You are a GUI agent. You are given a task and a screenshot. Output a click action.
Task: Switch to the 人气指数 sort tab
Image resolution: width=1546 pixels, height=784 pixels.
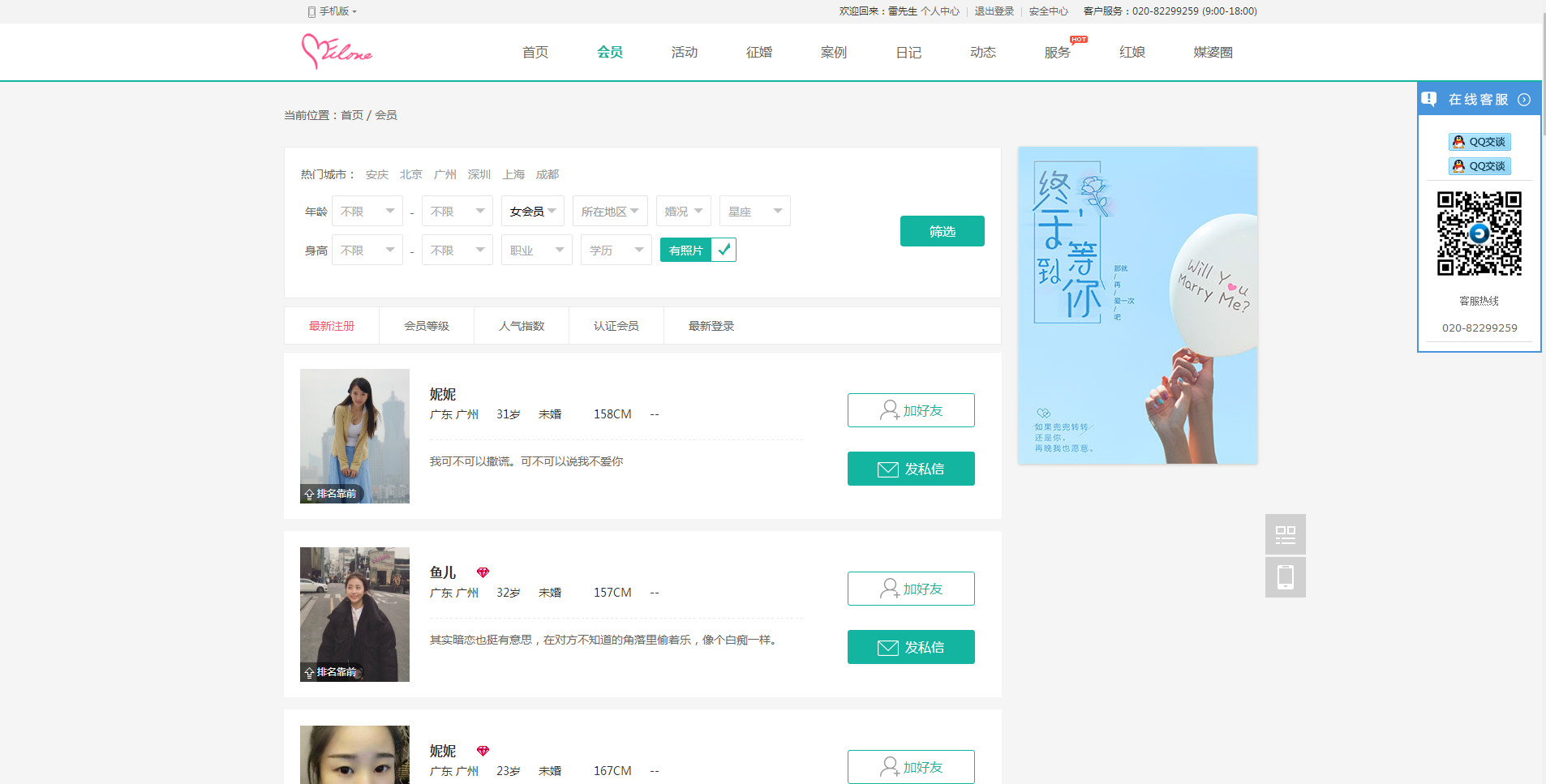pyautogui.click(x=522, y=326)
